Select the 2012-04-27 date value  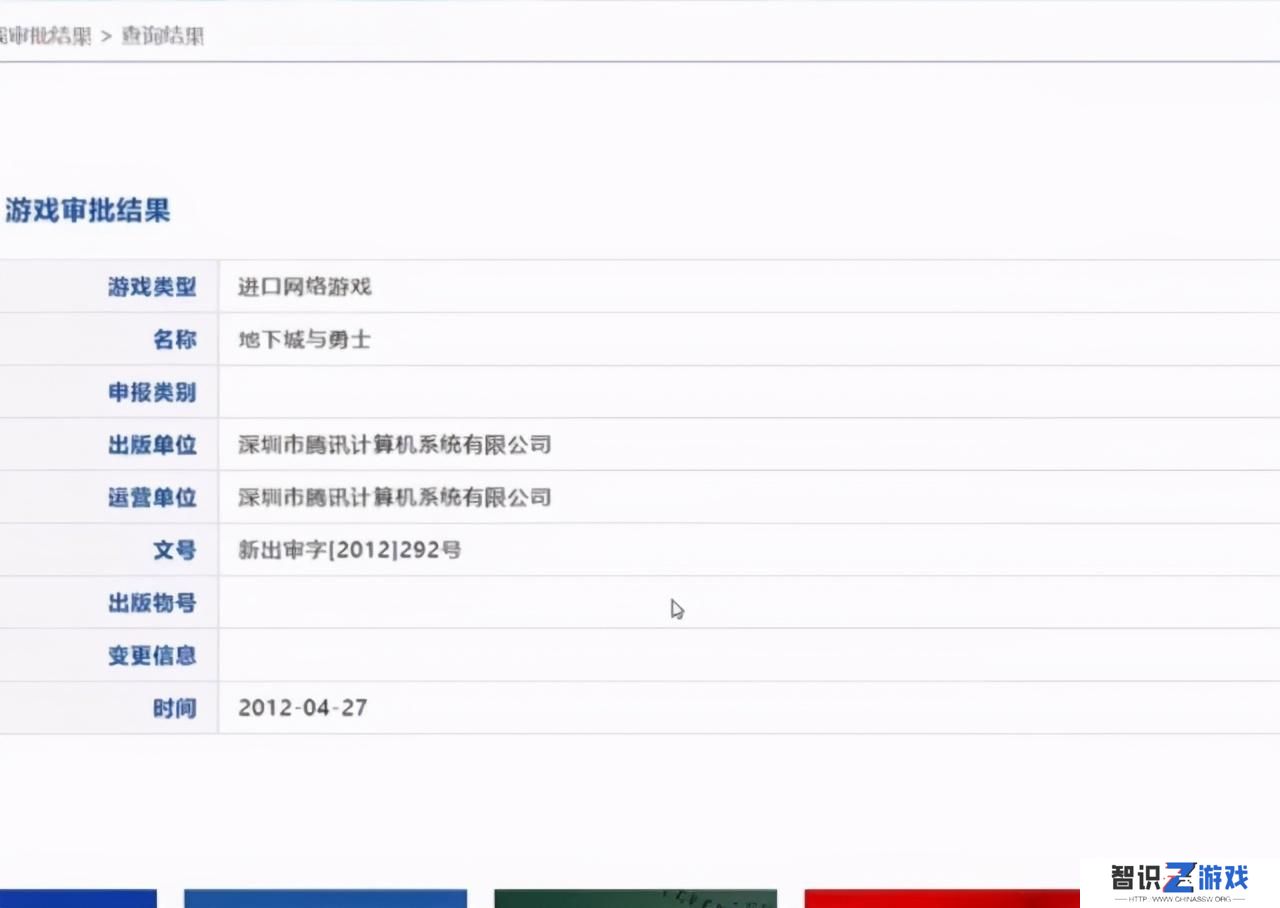coord(303,708)
